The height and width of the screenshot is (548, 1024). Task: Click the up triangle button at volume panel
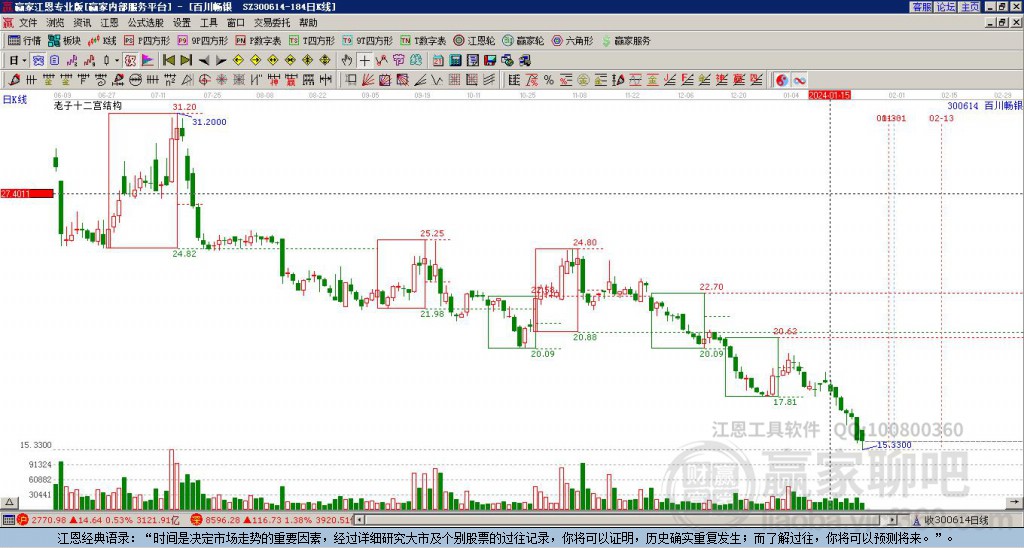pyautogui.click(x=9, y=503)
